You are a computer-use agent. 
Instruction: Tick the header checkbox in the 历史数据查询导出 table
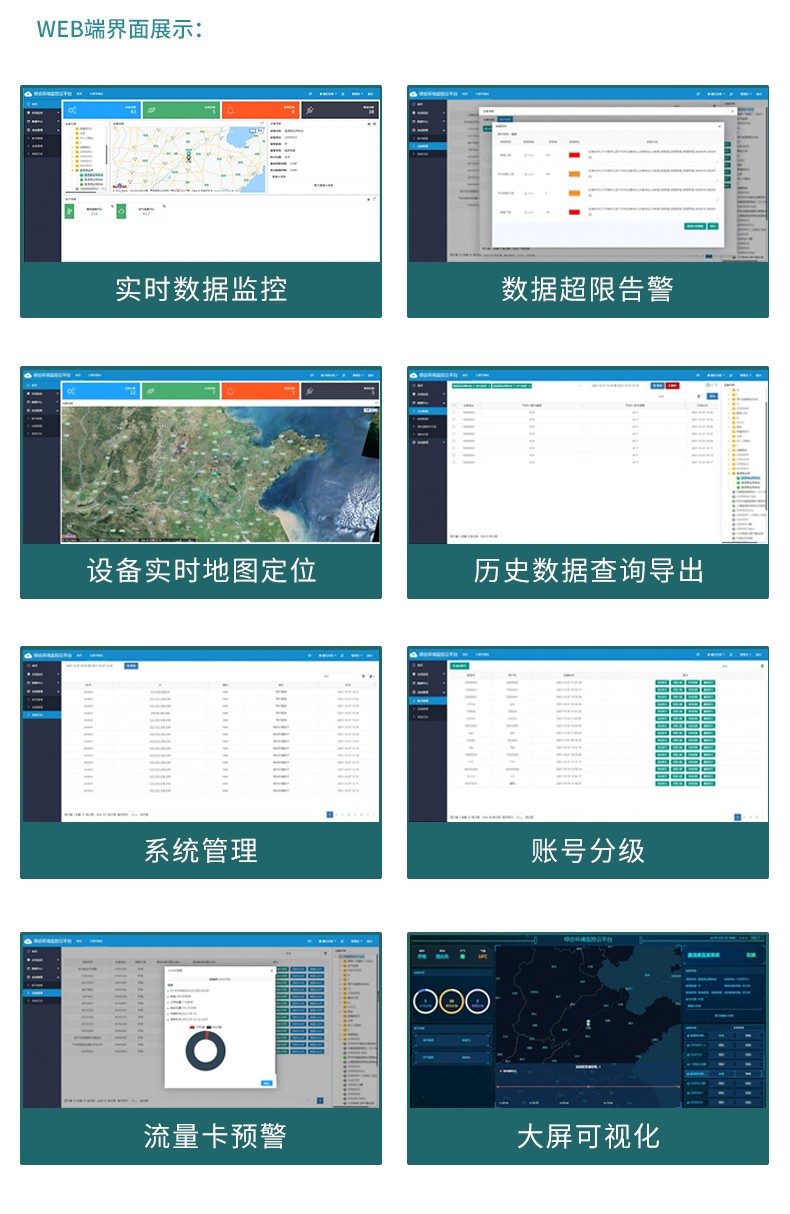click(x=454, y=405)
